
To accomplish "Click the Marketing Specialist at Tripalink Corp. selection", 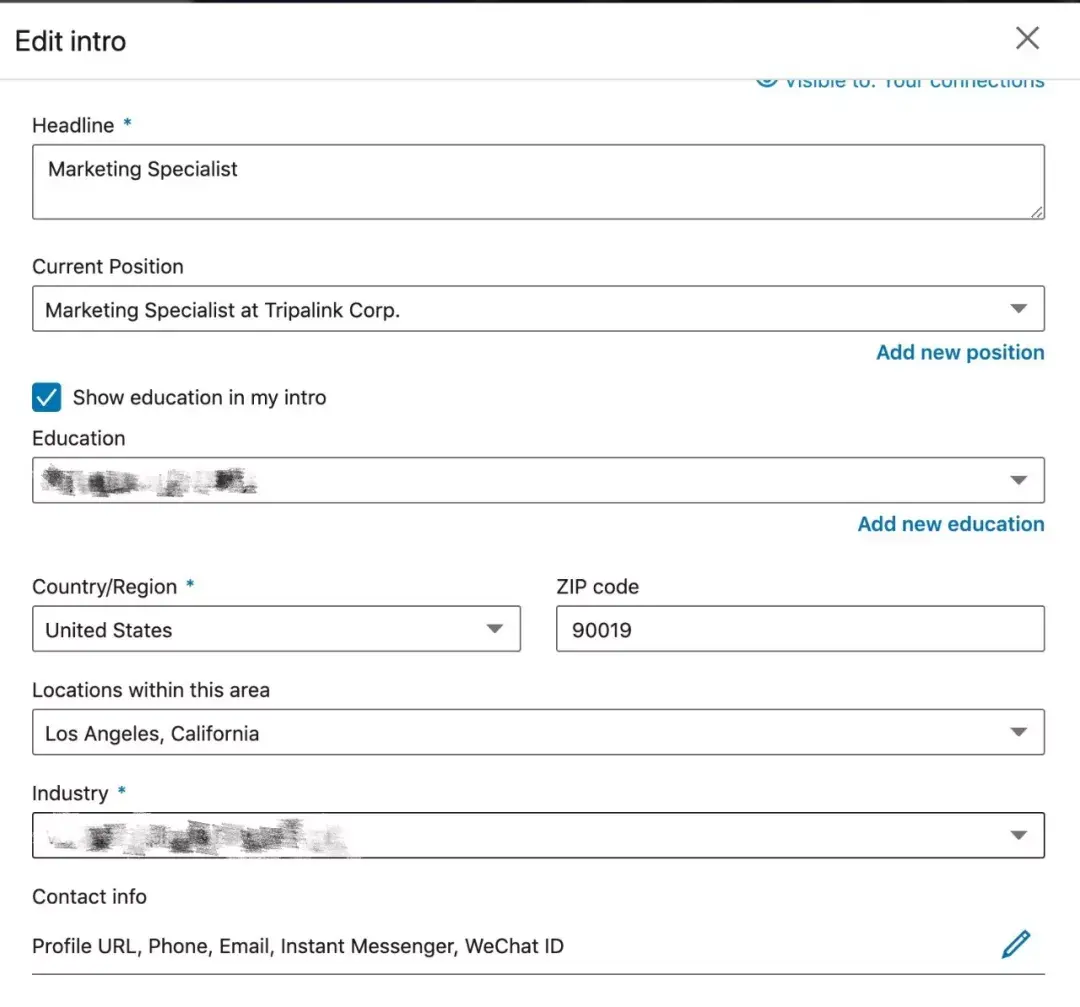I will (223, 310).
